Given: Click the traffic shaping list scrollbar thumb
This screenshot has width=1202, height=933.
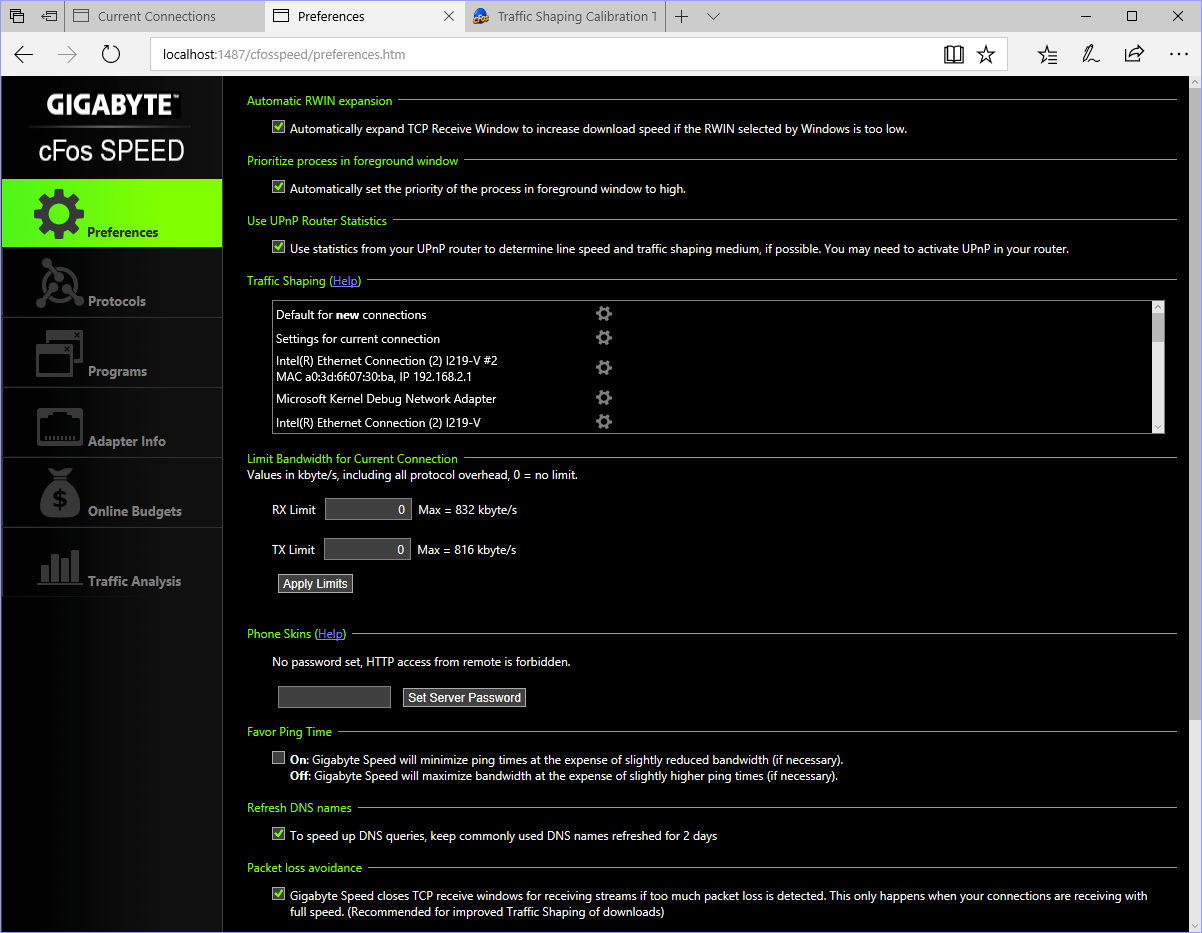Looking at the screenshot, I should 1158,329.
